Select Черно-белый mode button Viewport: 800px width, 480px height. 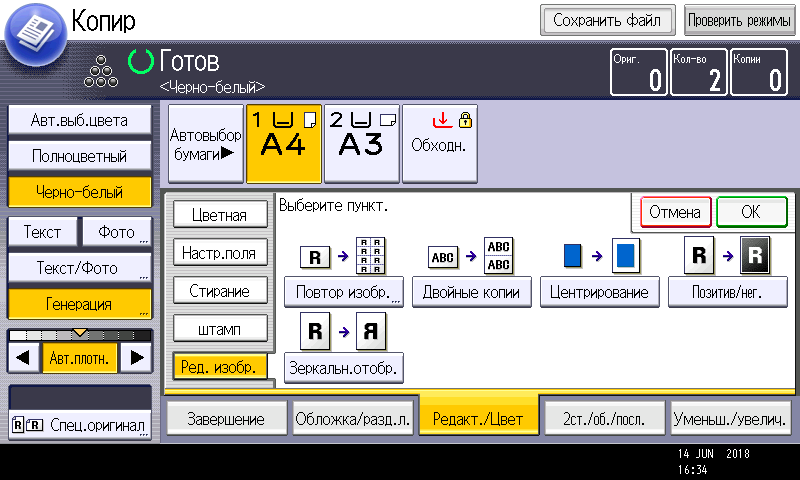click(80, 192)
